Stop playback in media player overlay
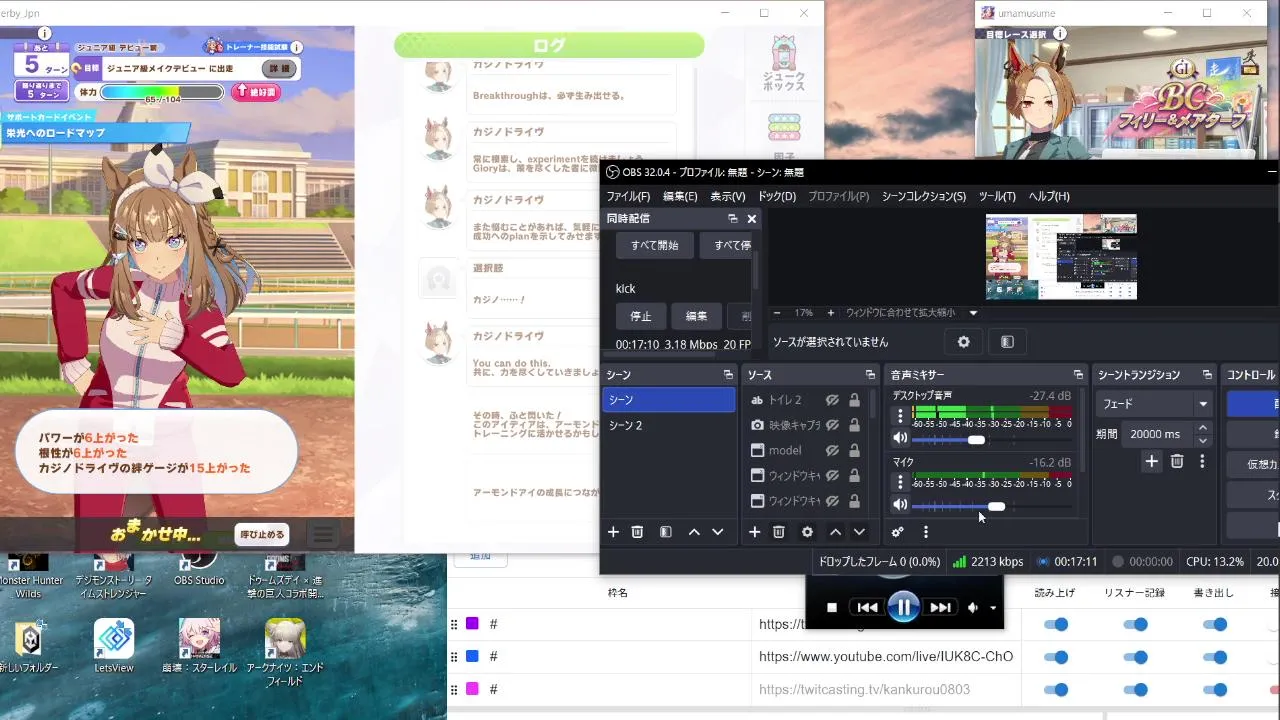The width and height of the screenshot is (1280, 720). pos(832,608)
